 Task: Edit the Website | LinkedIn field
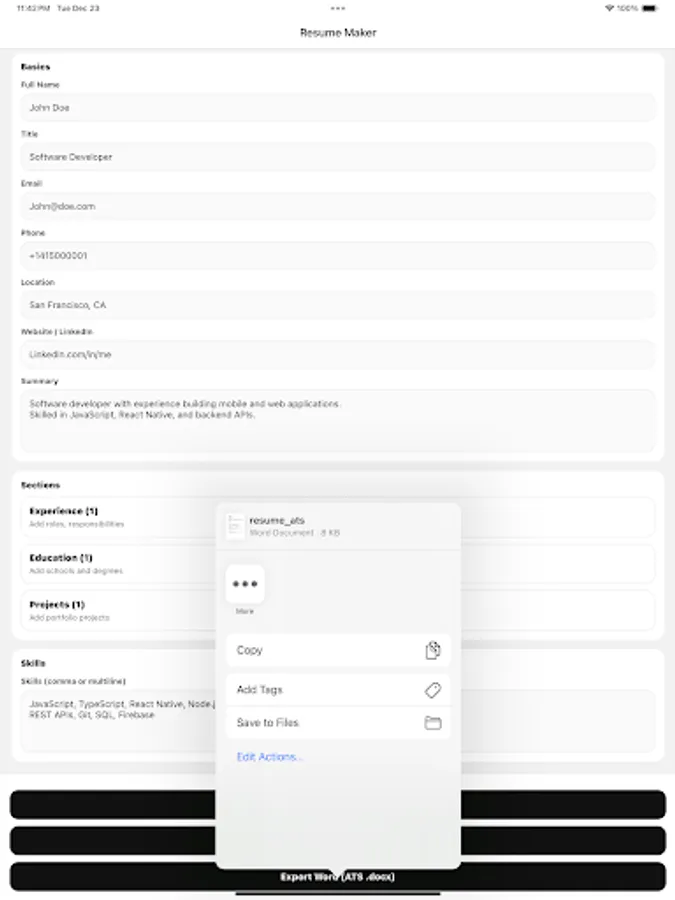pos(338,354)
